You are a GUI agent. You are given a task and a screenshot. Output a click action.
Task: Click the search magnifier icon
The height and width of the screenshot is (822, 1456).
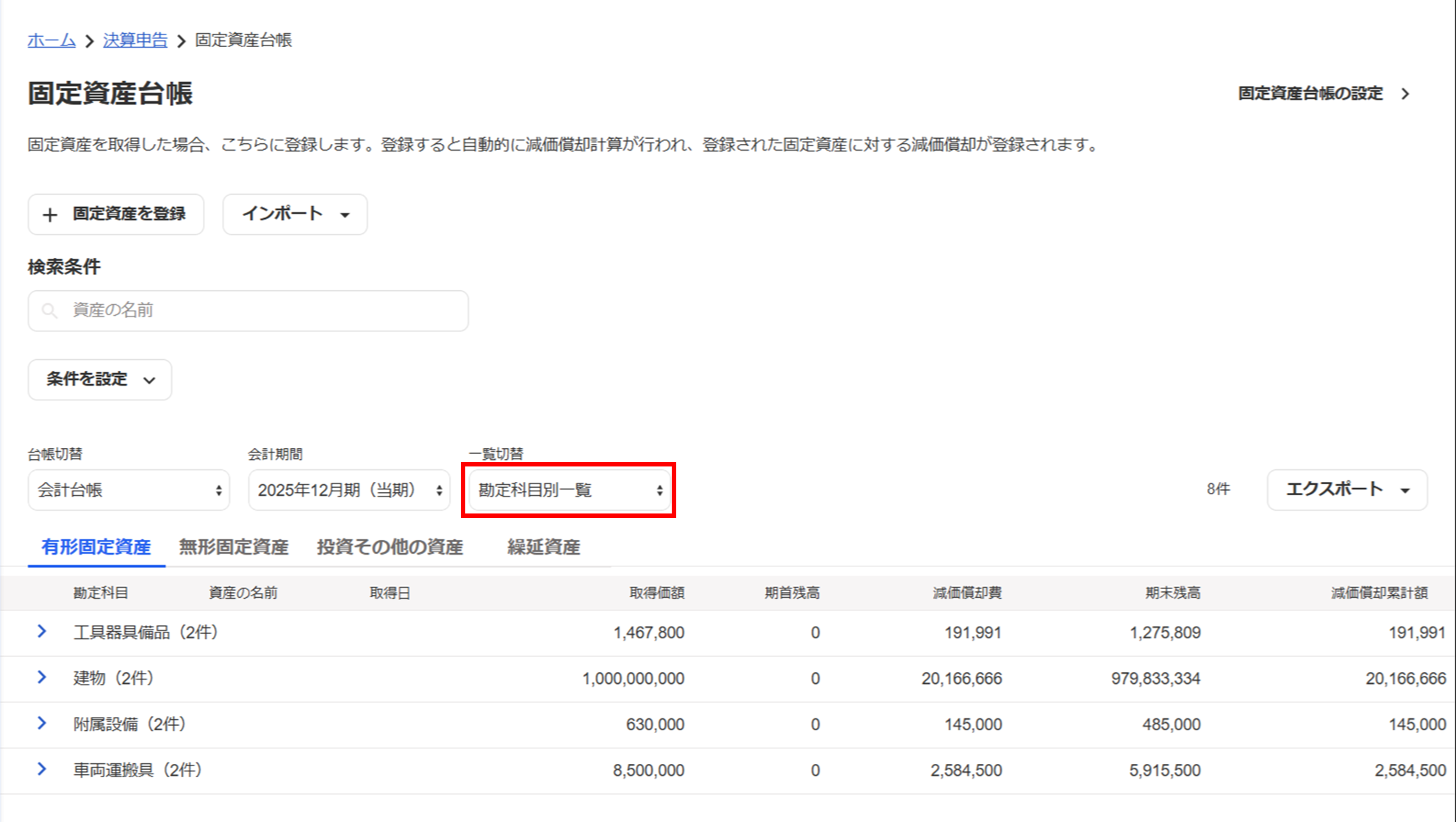[x=49, y=311]
